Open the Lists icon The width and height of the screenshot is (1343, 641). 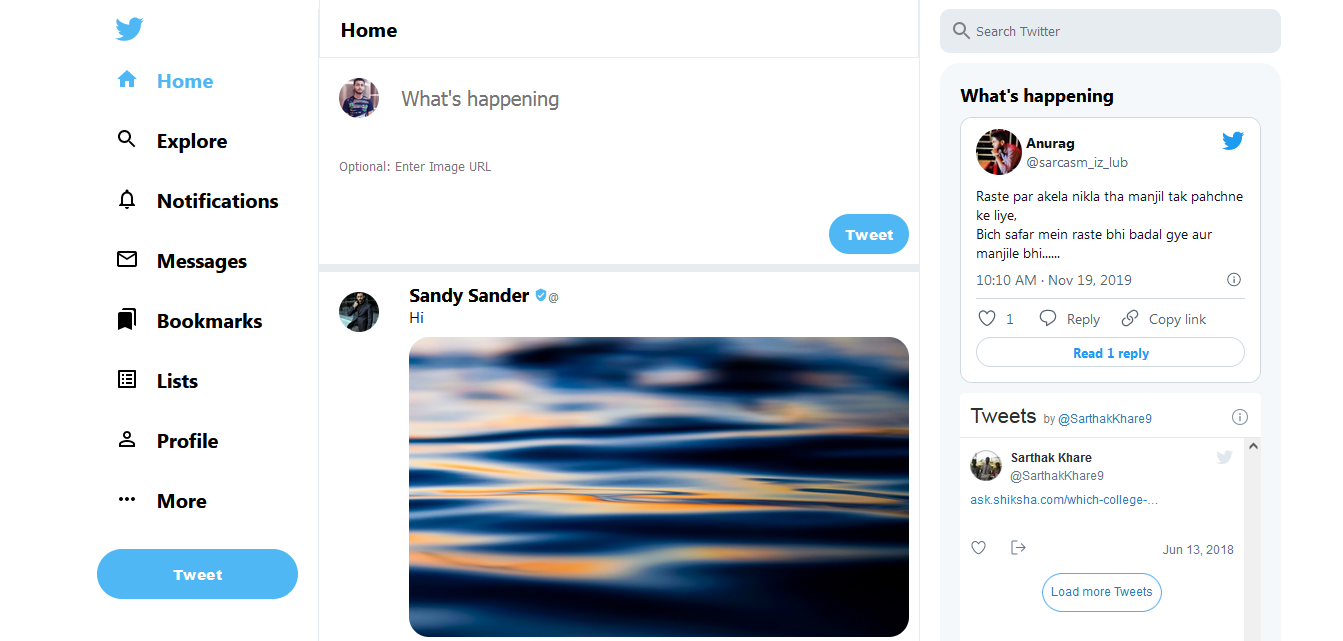tap(127, 380)
